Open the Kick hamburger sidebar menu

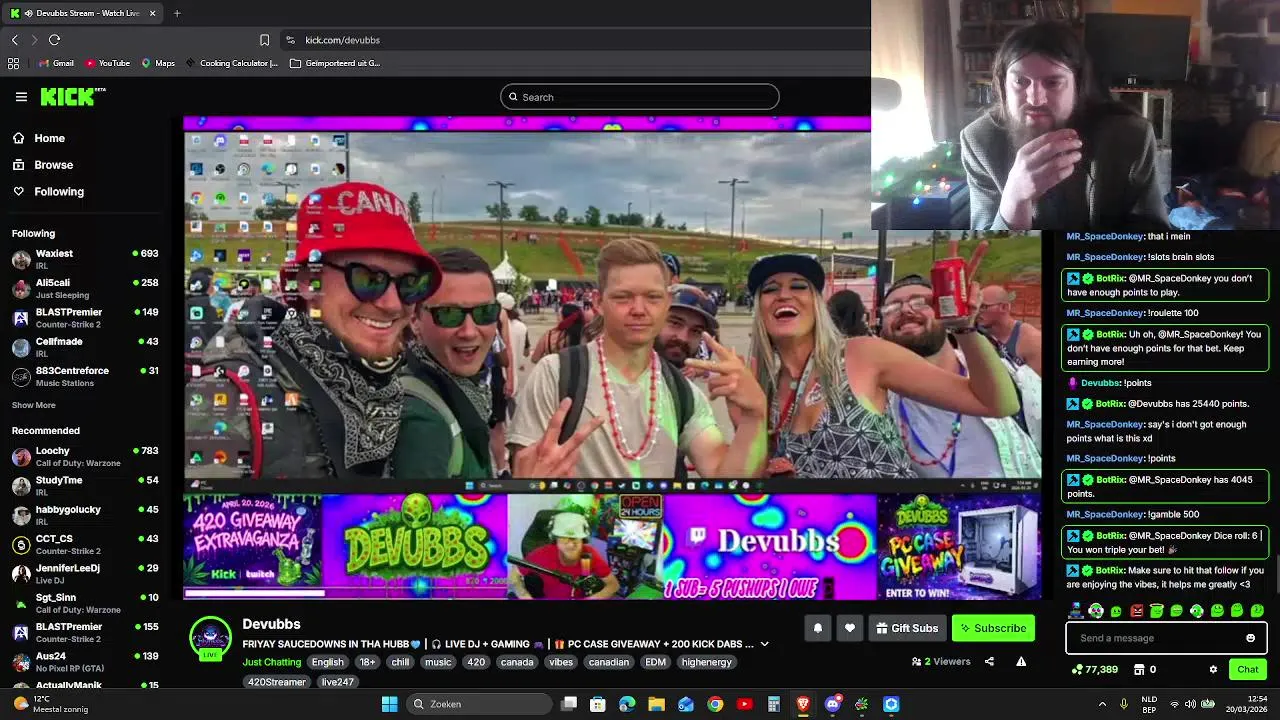pyautogui.click(x=21, y=97)
